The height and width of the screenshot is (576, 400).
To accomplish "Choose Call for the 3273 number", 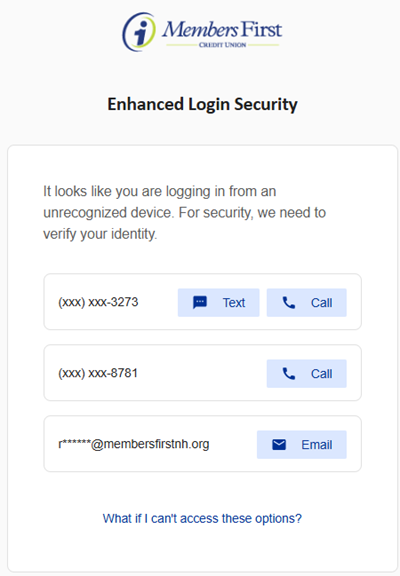I will [x=306, y=303].
